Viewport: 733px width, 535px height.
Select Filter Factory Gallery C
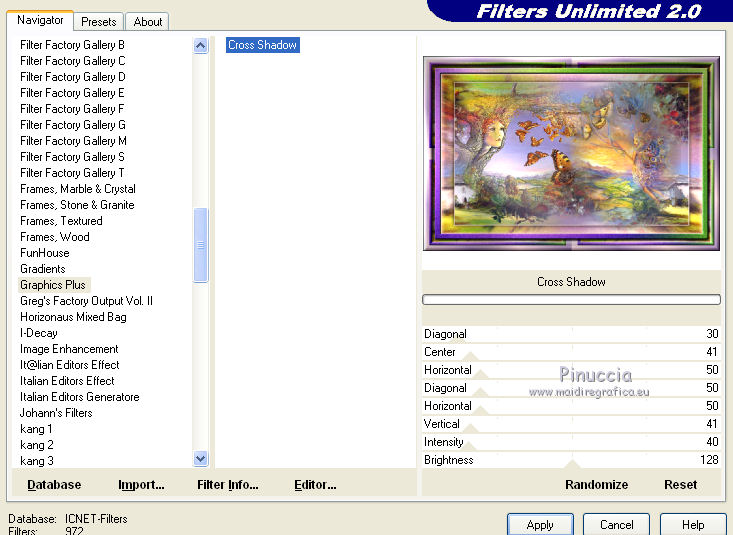73,61
